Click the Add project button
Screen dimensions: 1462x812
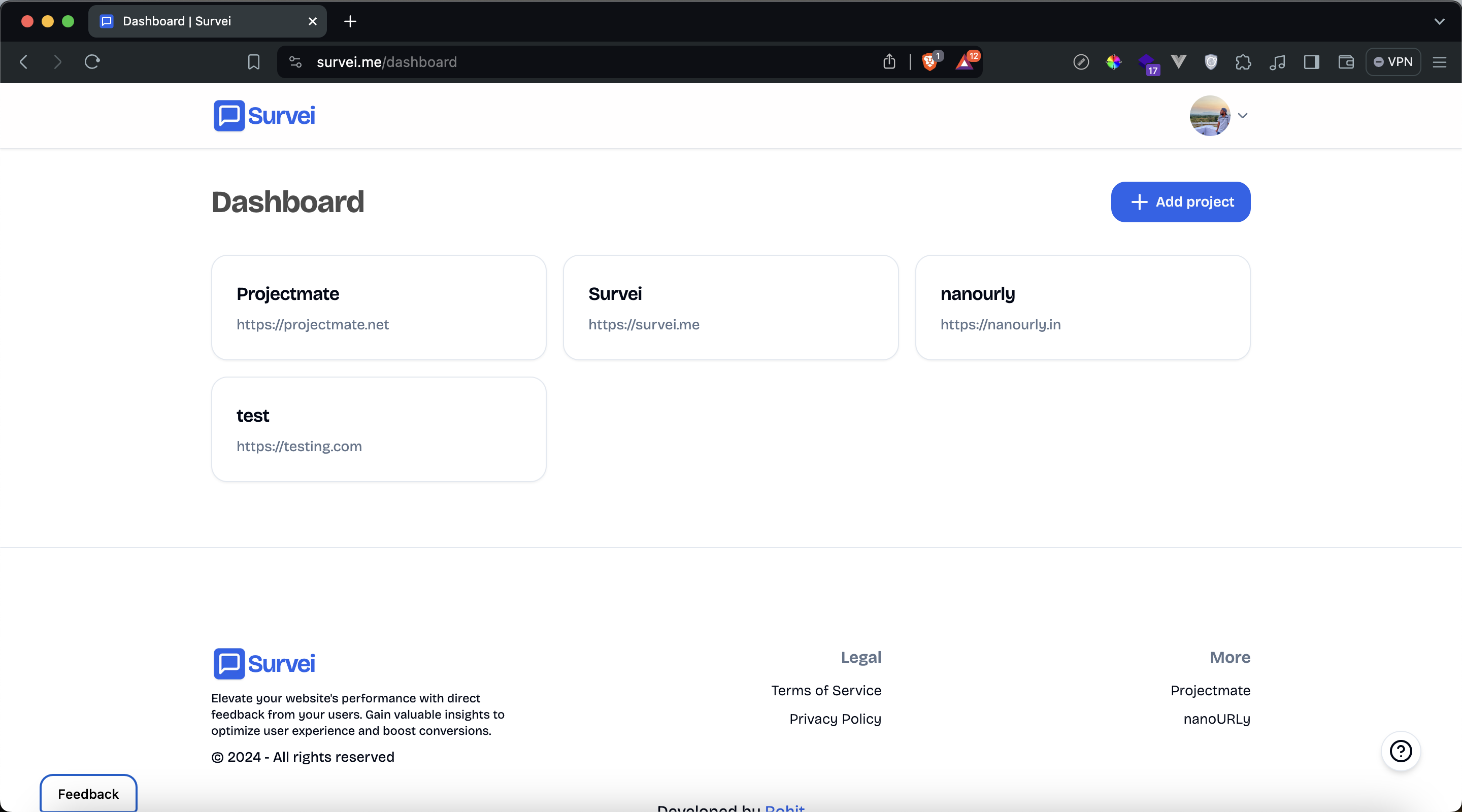coord(1180,202)
